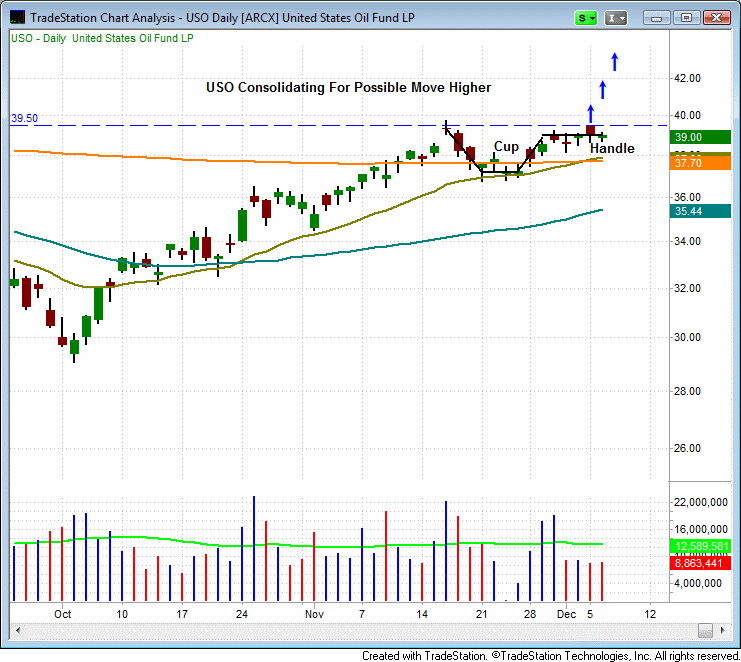741x662 pixels.
Task: Close the chart analysis window
Action: pos(716,18)
